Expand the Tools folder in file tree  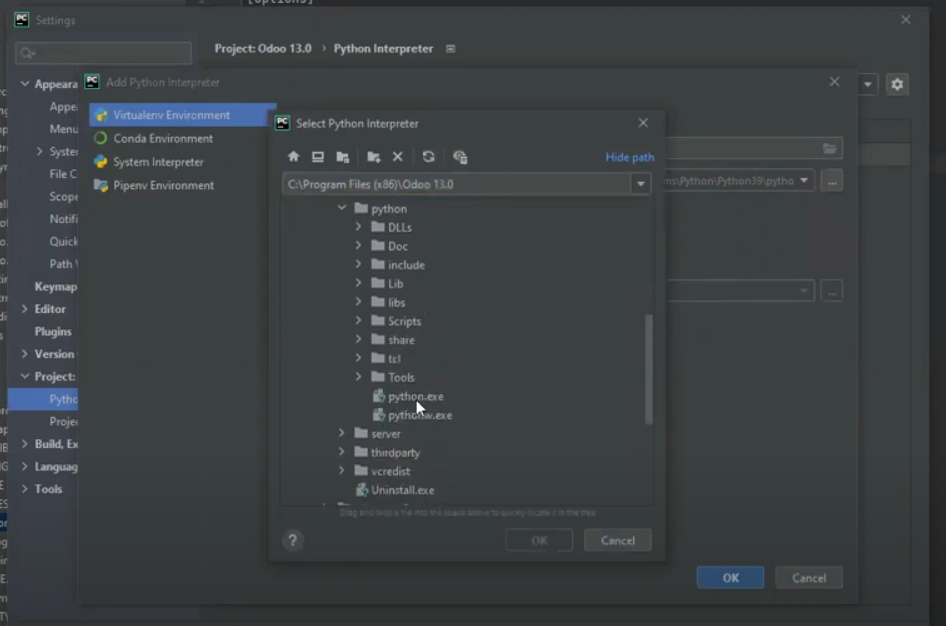pyautogui.click(x=358, y=377)
